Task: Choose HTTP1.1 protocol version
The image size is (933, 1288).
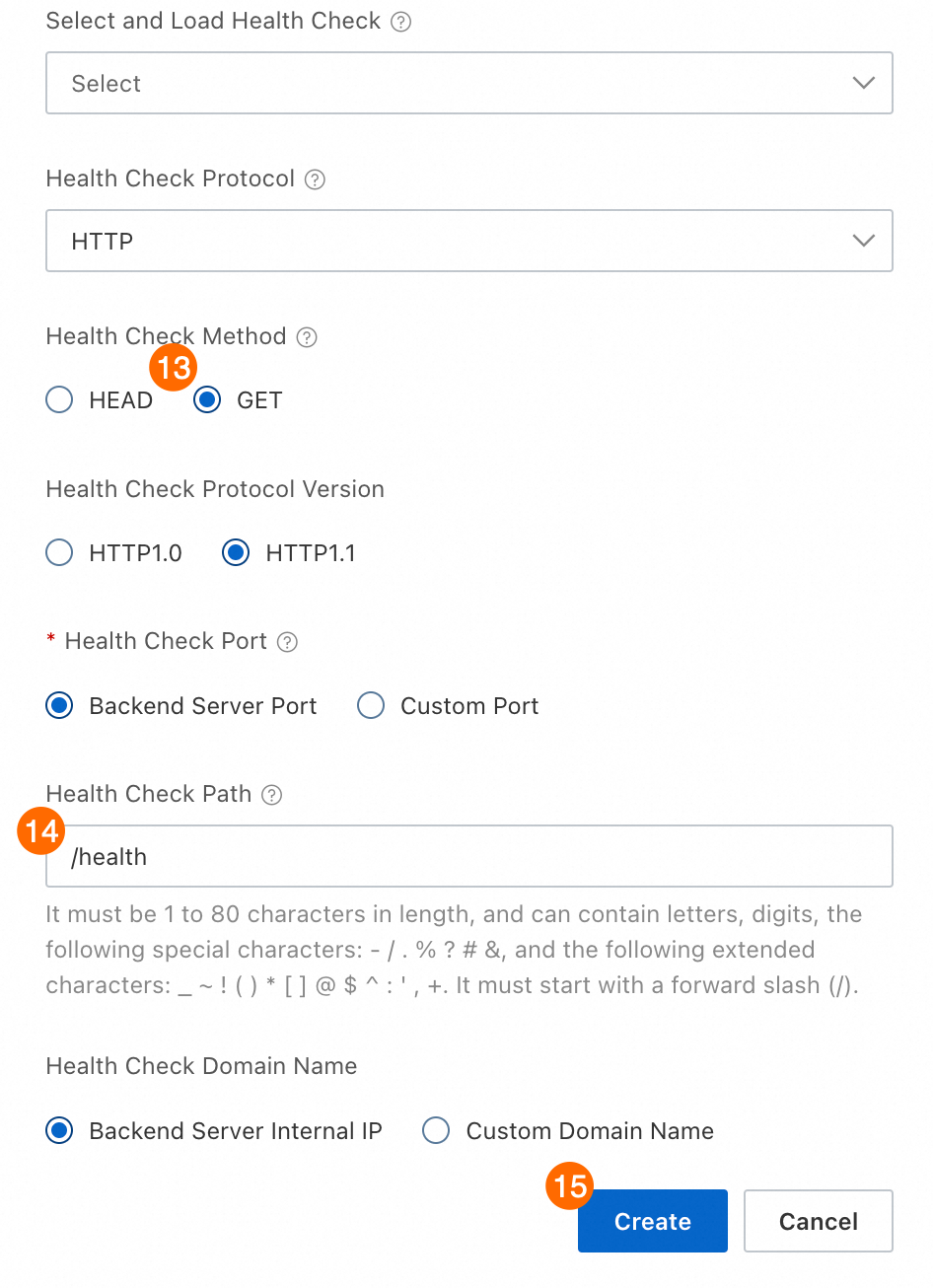Action: coord(236,552)
